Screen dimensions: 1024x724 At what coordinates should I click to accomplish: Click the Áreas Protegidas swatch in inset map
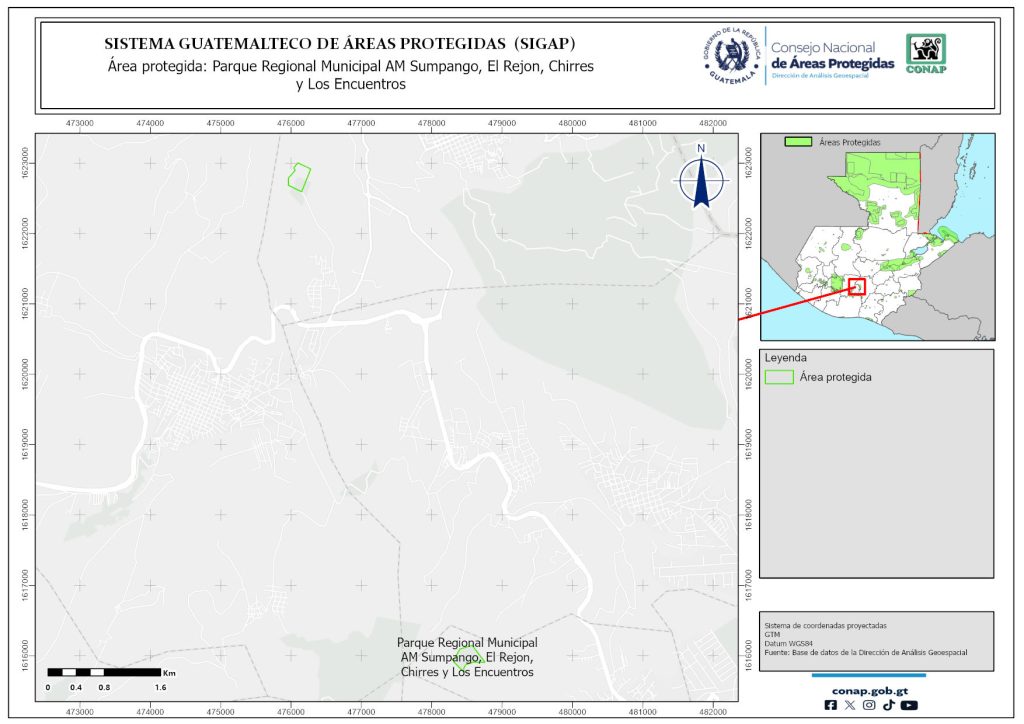[x=798, y=143]
